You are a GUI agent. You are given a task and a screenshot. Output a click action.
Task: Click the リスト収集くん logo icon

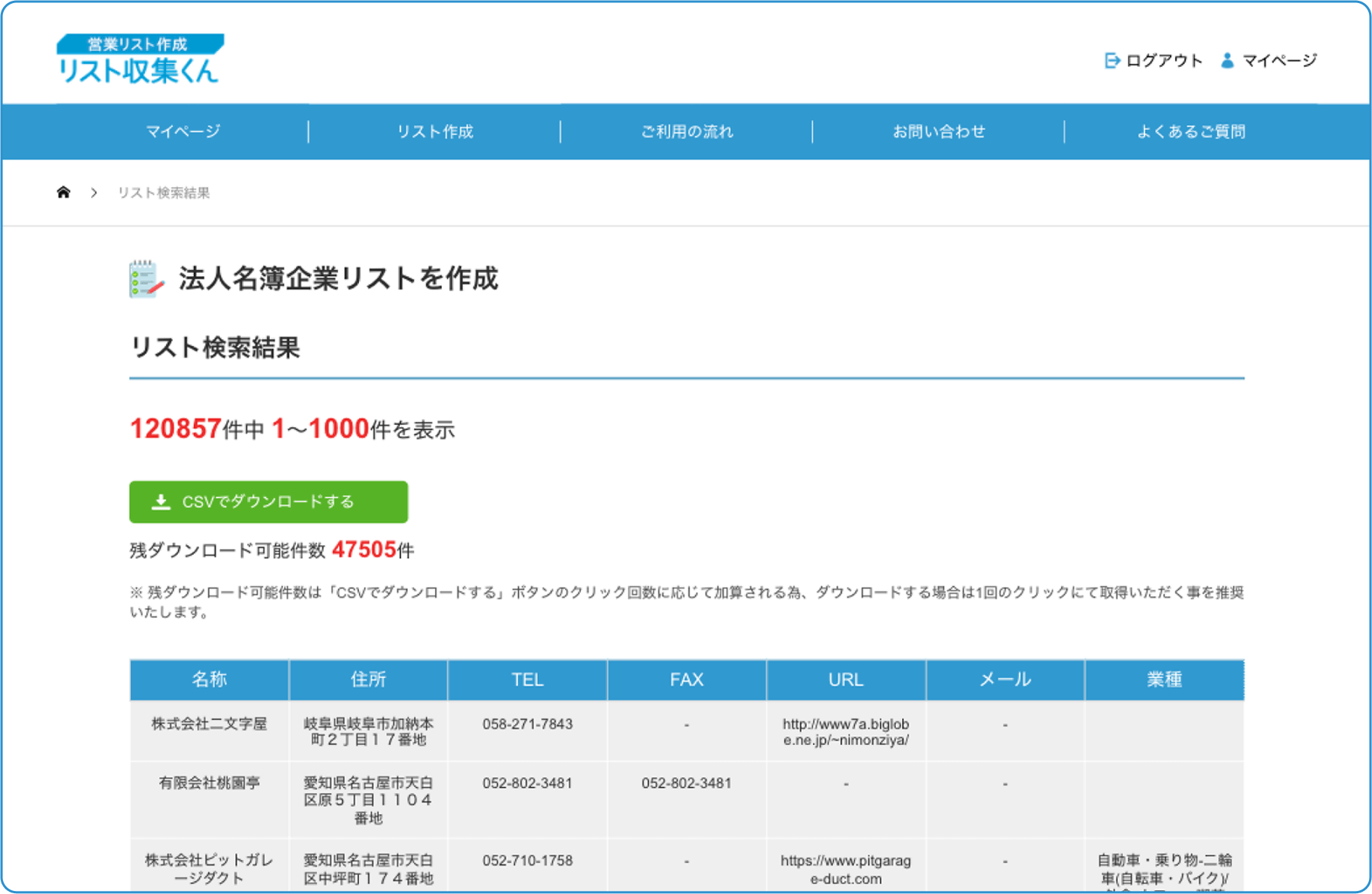[139, 61]
